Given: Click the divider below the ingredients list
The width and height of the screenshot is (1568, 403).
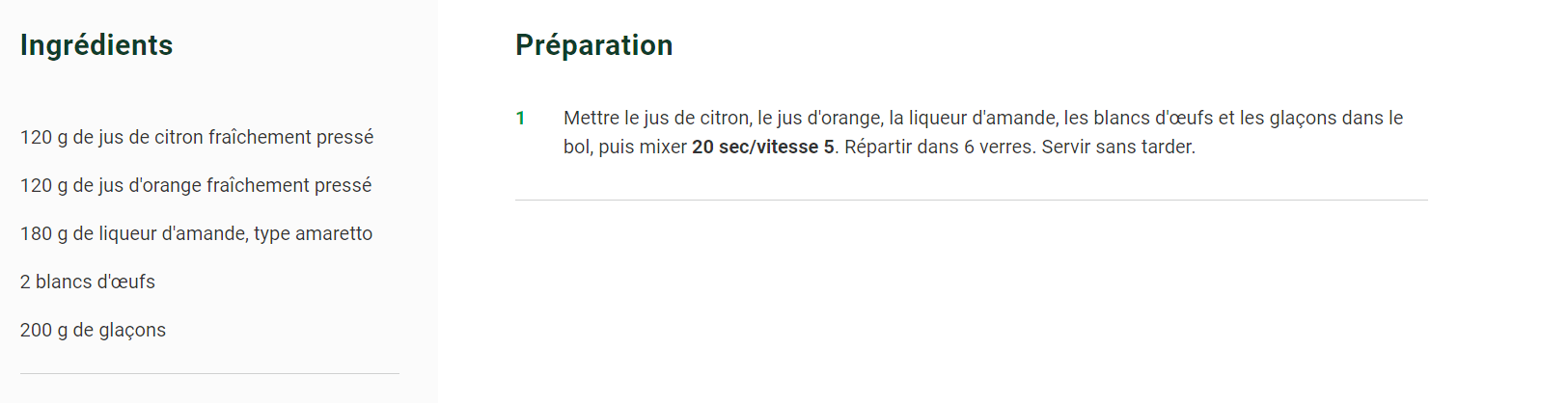Looking at the screenshot, I should (x=209, y=373).
